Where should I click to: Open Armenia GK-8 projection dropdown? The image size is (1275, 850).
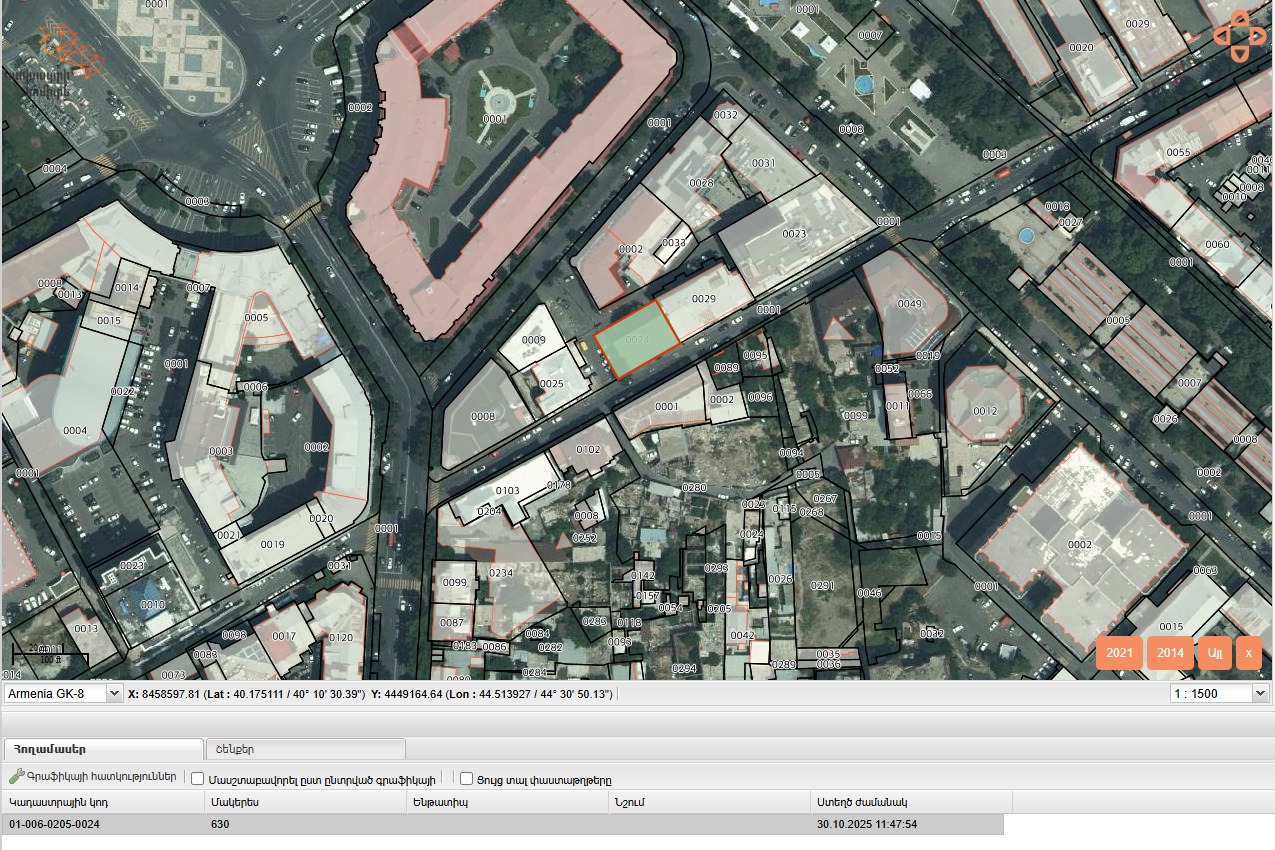click(x=62, y=693)
